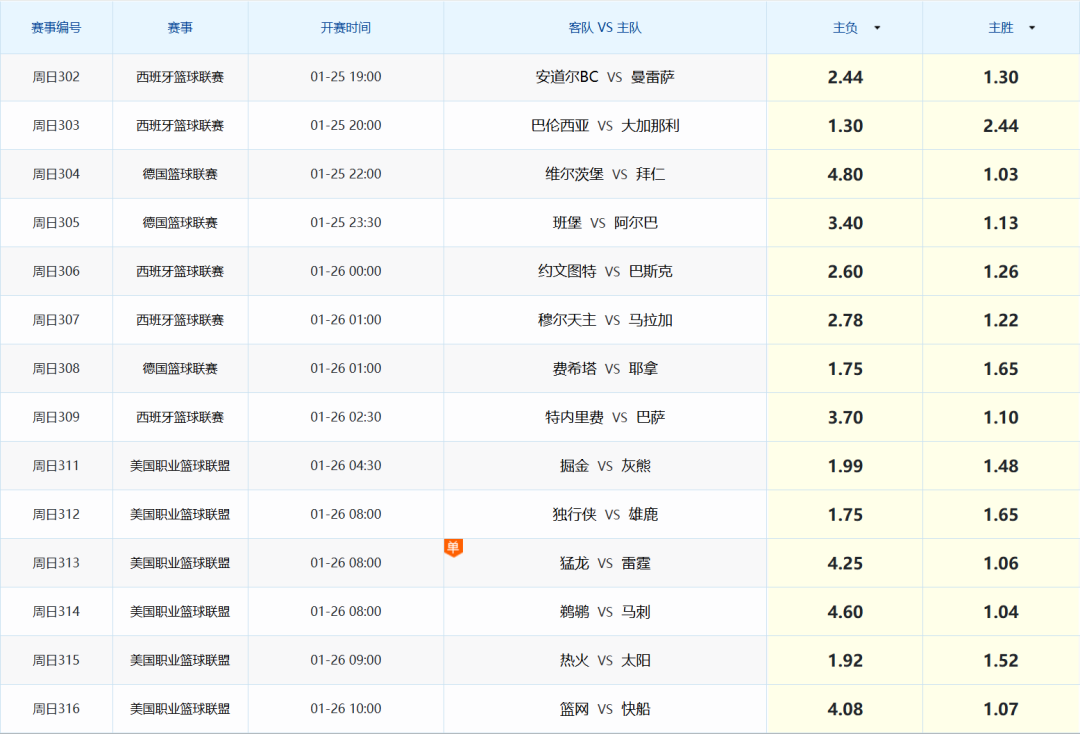Click match 维尔茨堡 VS 拜仁
This screenshot has width=1080, height=734.
(x=605, y=174)
